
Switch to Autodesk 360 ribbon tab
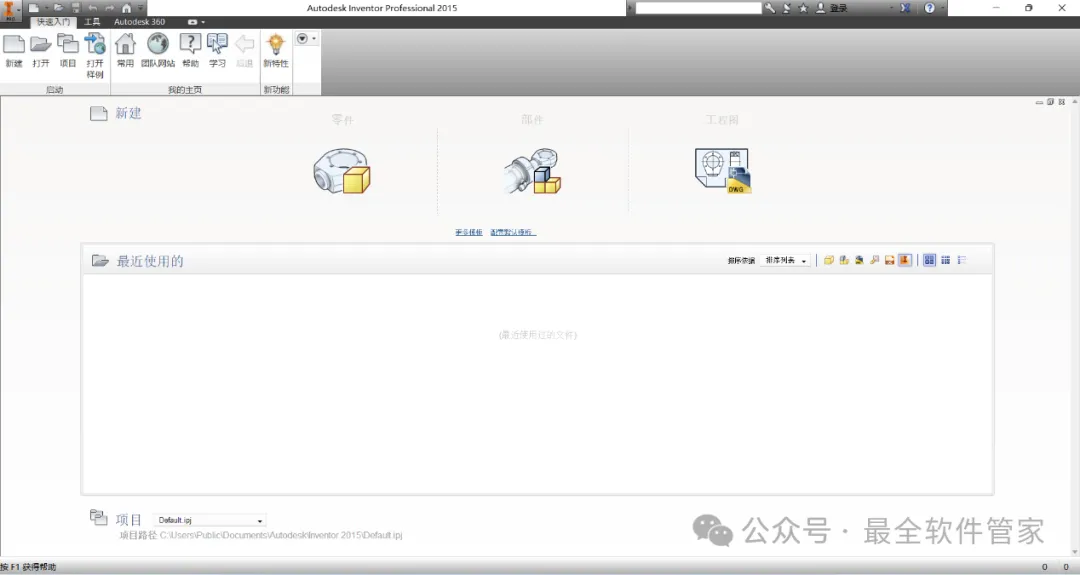139,22
